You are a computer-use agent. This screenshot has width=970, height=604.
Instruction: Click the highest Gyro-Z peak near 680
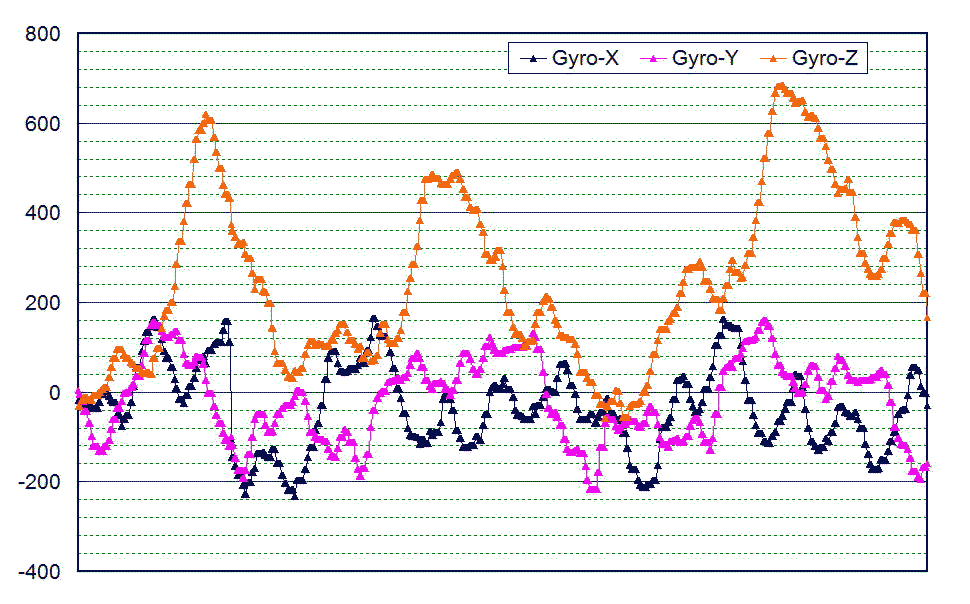point(781,87)
